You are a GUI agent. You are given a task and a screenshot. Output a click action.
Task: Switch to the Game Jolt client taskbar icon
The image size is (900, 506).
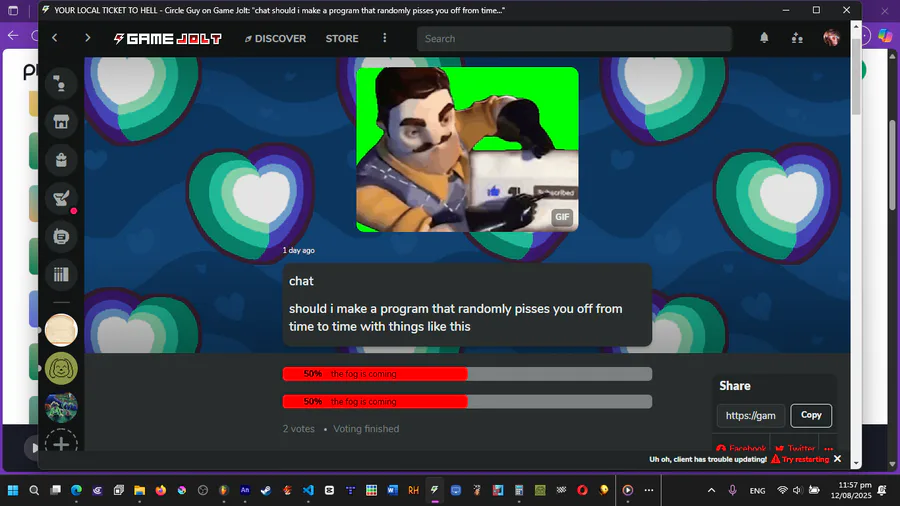click(x=435, y=490)
